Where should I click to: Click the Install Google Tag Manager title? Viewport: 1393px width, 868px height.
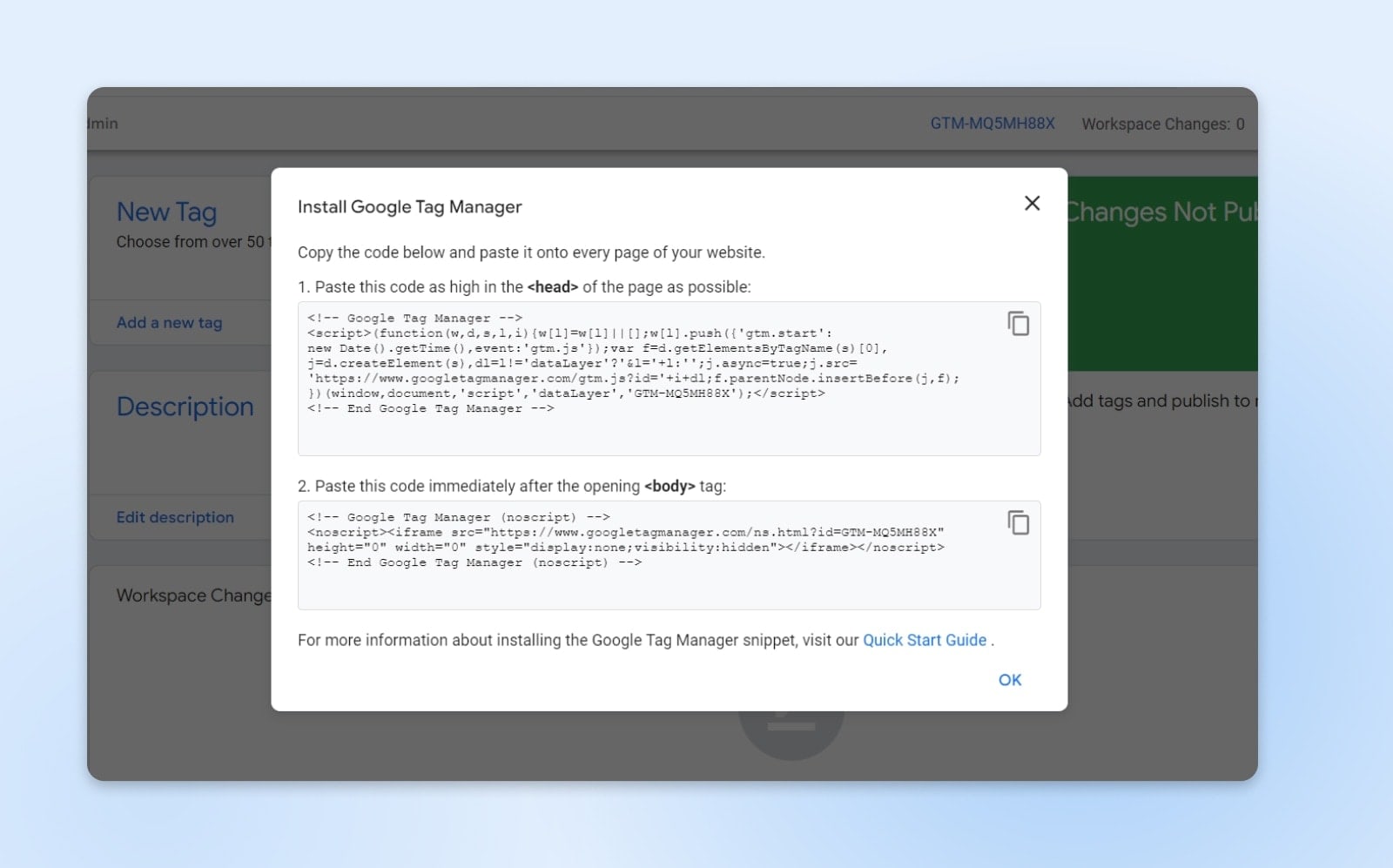click(409, 207)
